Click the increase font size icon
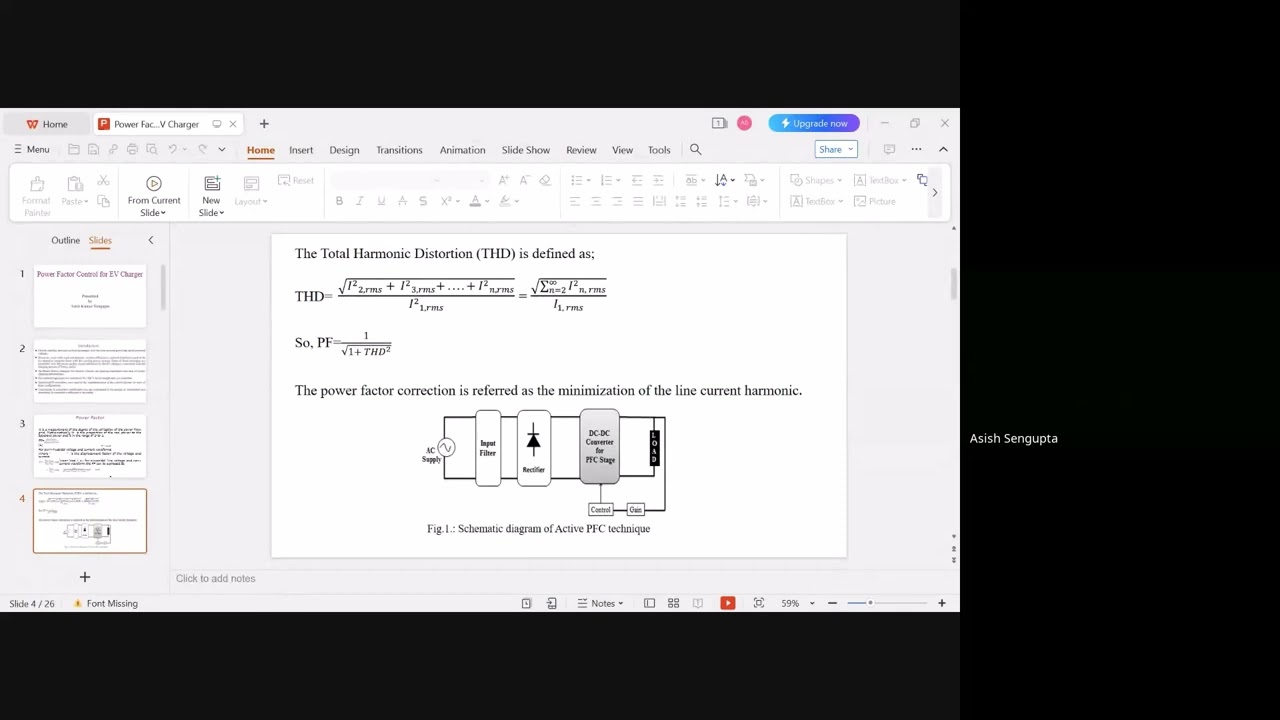The height and width of the screenshot is (720, 1280). pyautogui.click(x=503, y=180)
